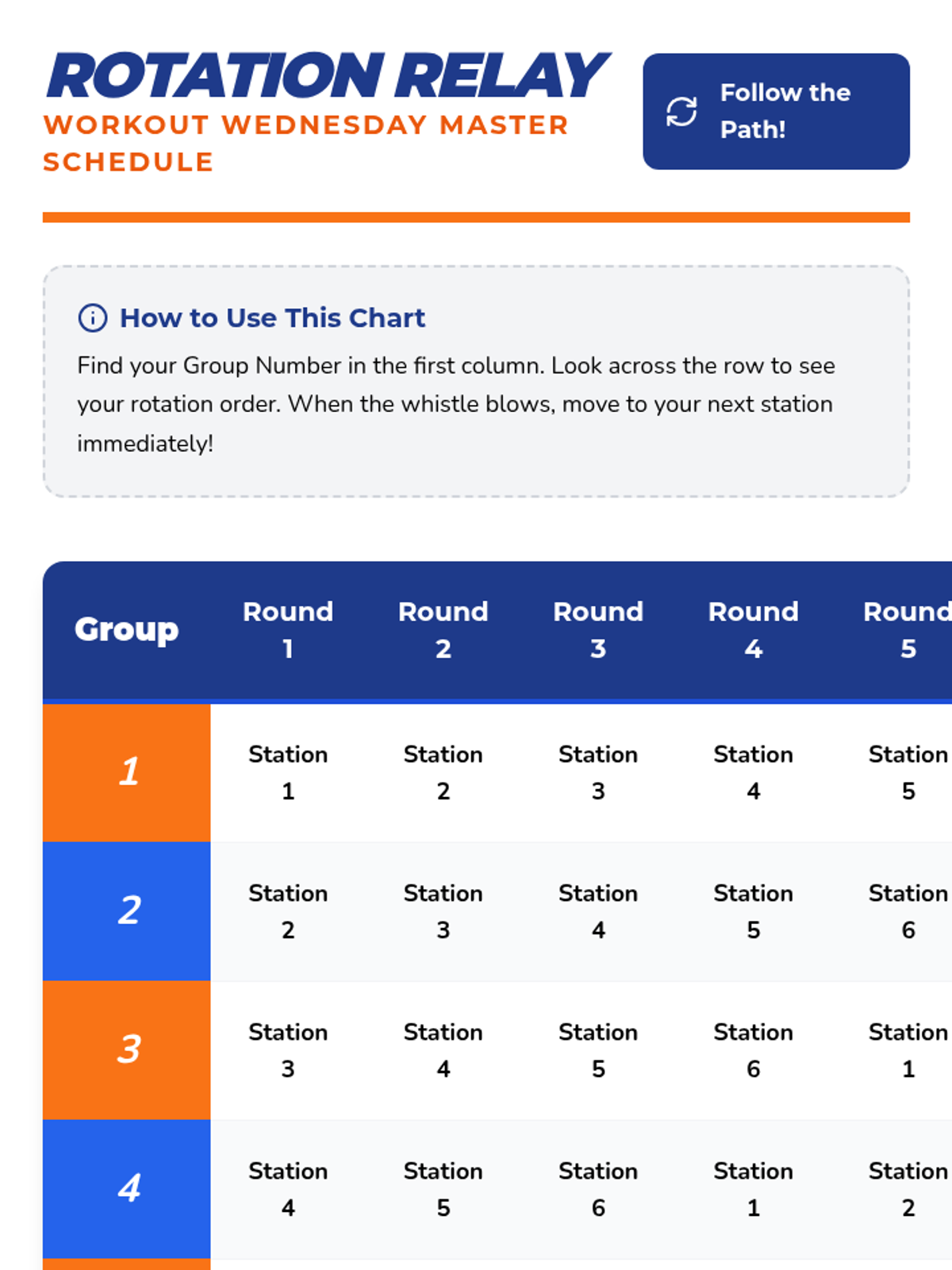
Task: Click the orange Group 3 row label
Action: 127,1050
